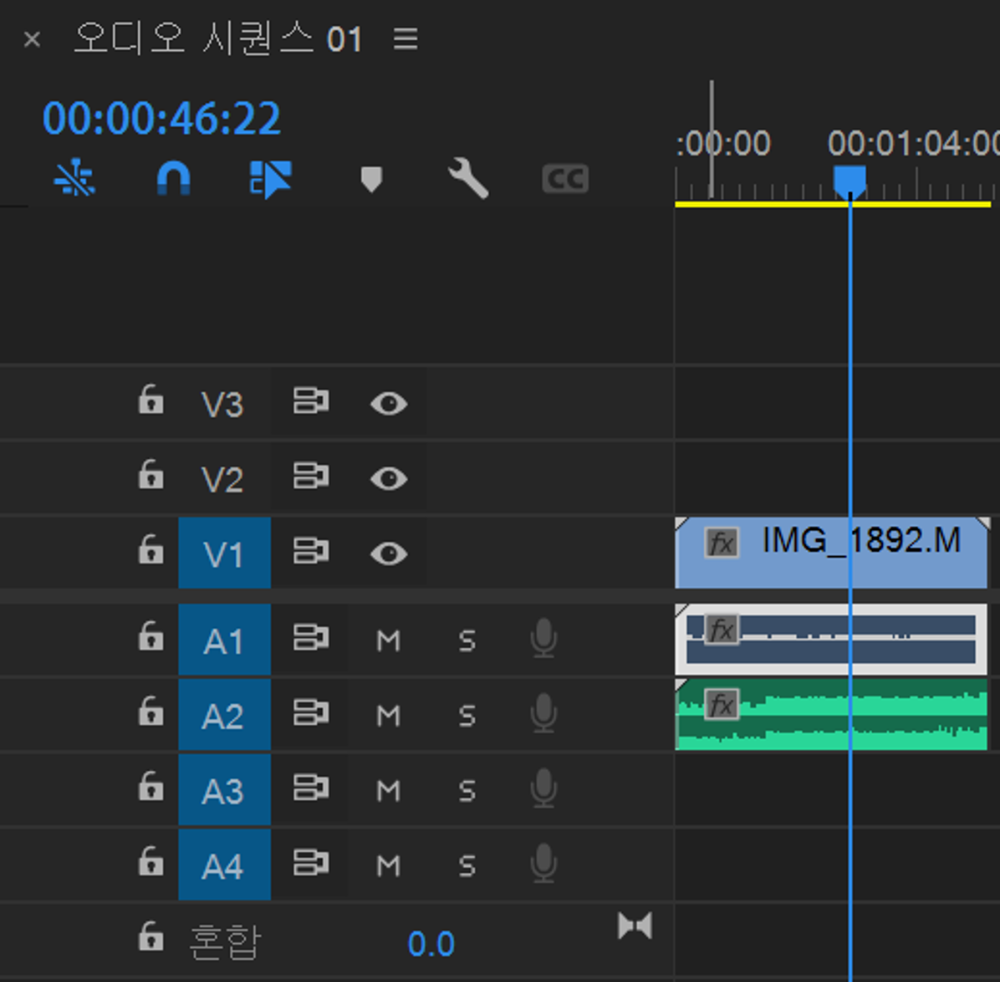1000x982 pixels.
Task: Click the mix track output channel icon
Action: pos(635,926)
